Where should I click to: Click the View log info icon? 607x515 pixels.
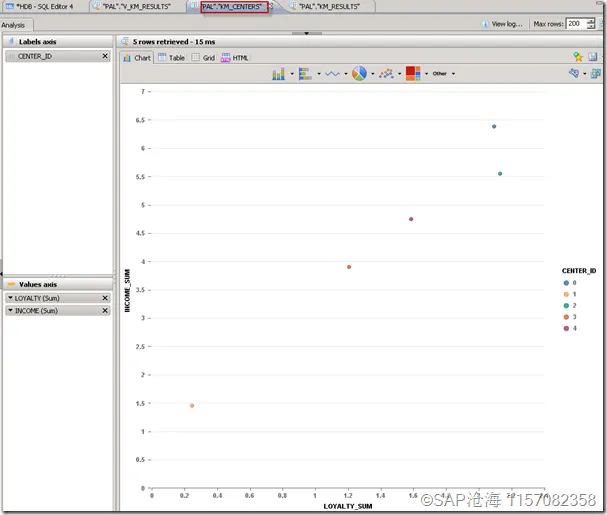pyautogui.click(x=485, y=24)
